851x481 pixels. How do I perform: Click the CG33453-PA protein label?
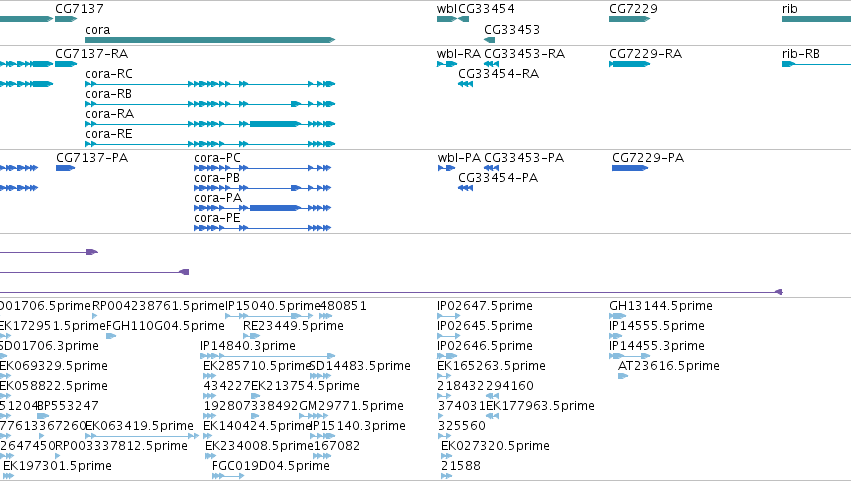[524, 158]
